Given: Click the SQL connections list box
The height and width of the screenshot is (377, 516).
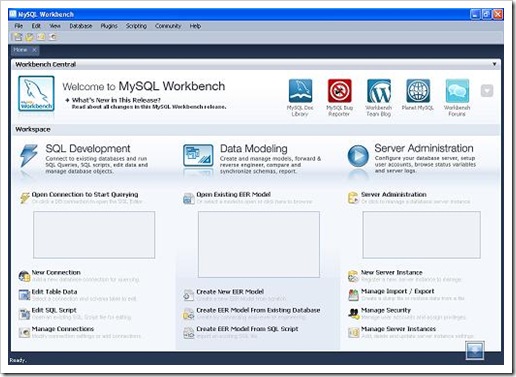Looking at the screenshot, I should [x=94, y=235].
